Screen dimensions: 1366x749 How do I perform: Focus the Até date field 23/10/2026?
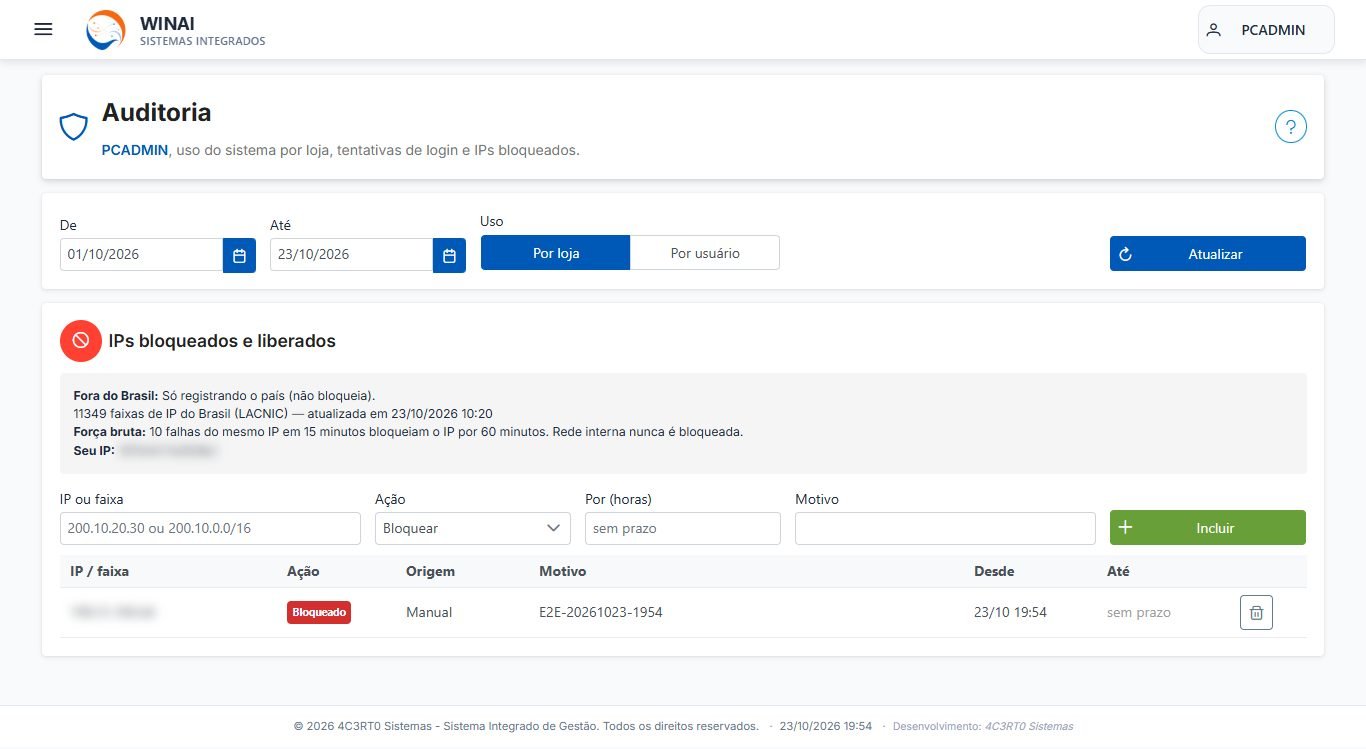pos(351,255)
